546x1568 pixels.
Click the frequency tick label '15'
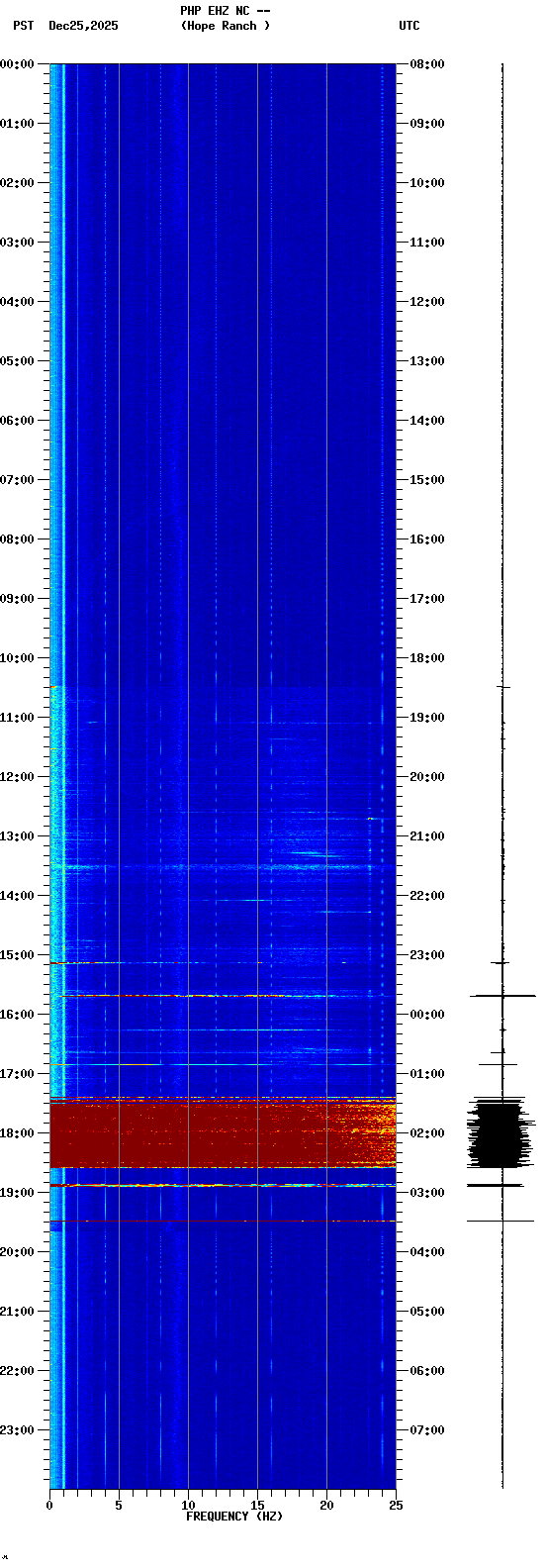(257, 1506)
